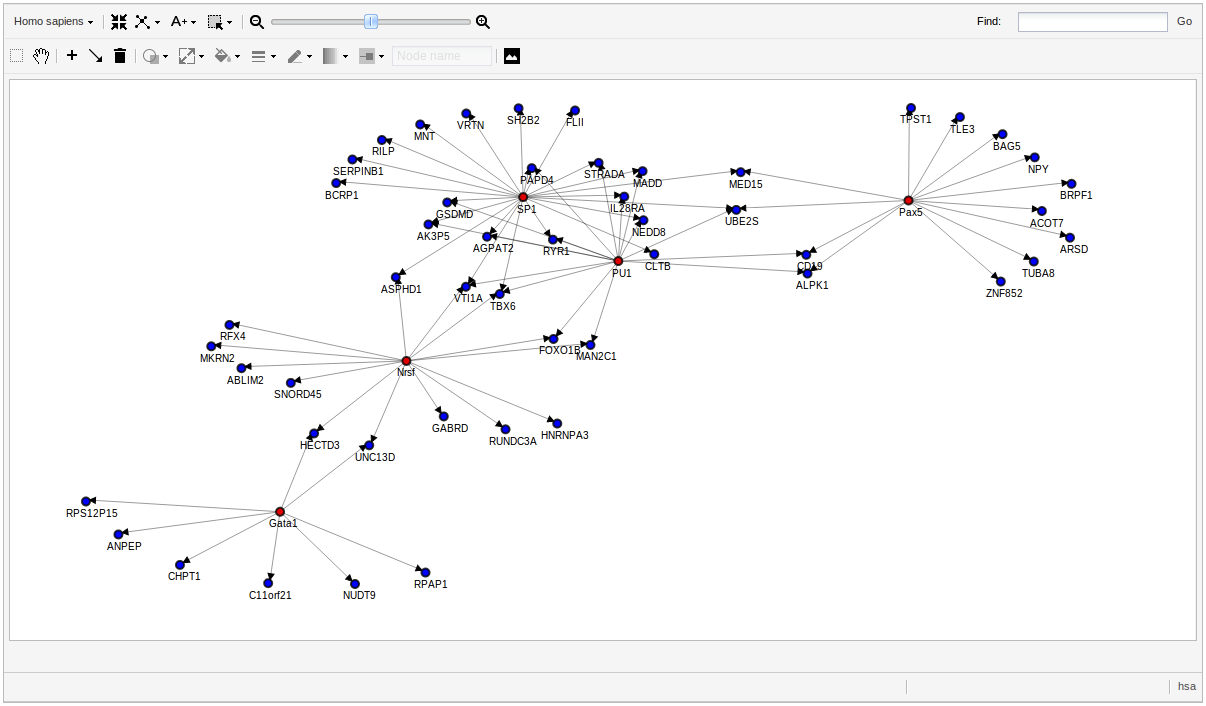
Task: Click inside the Find text field
Action: [x=1092, y=21]
